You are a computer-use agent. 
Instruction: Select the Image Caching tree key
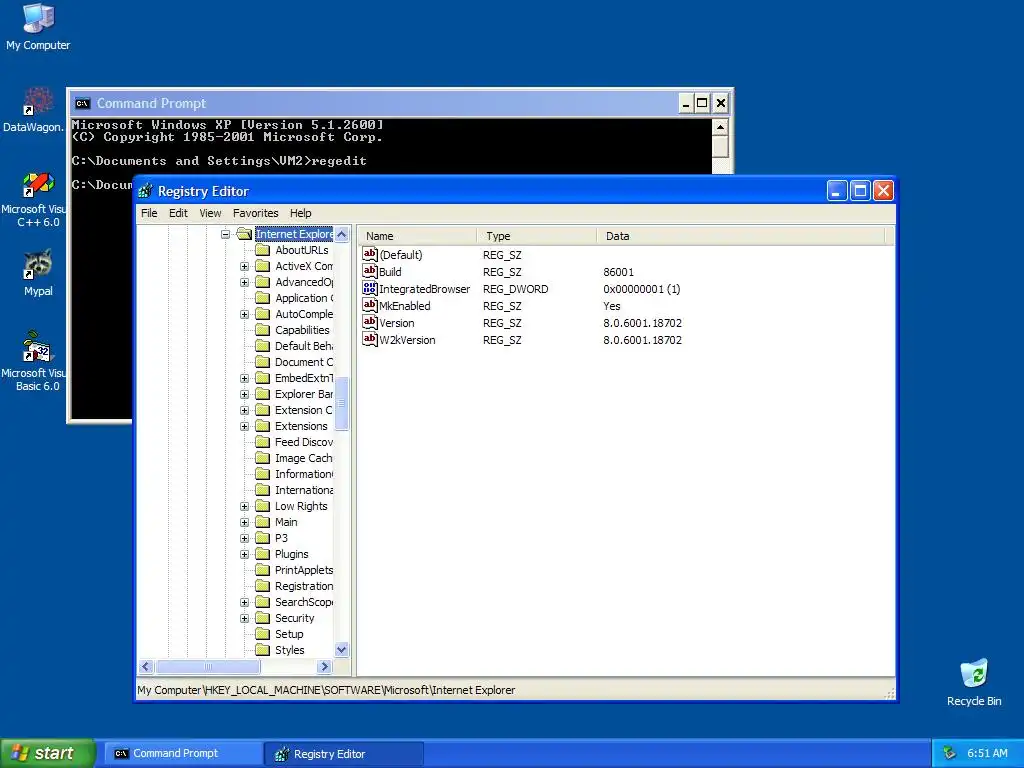pyautogui.click(x=304, y=458)
